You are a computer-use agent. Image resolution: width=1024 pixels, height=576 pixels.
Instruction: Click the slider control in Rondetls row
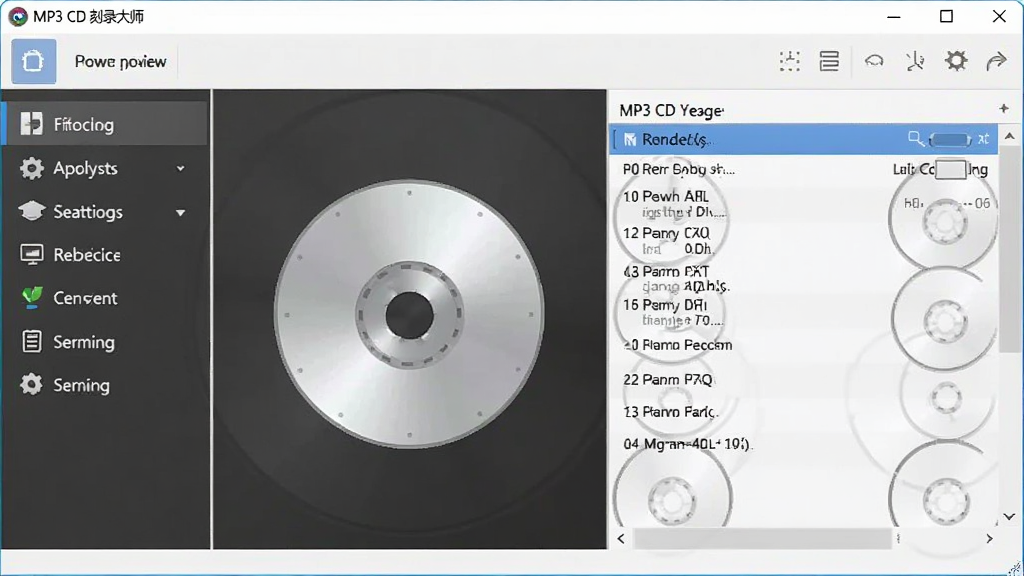click(x=950, y=139)
